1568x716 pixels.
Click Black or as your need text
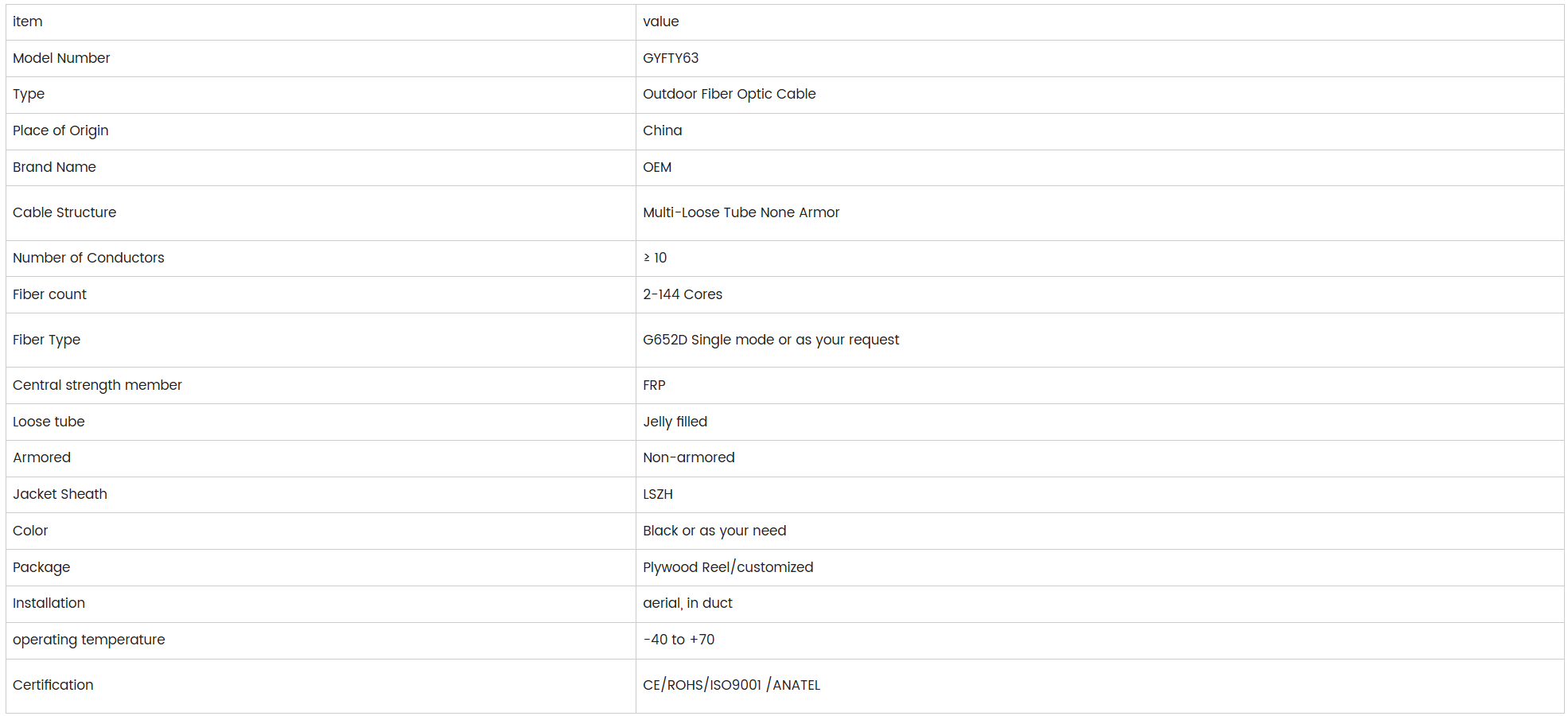(x=714, y=531)
